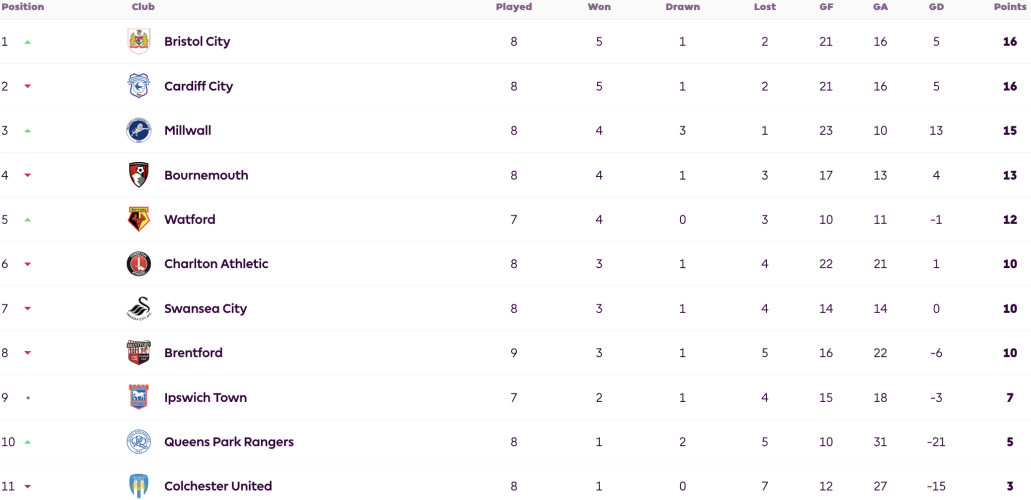Click the Ipswich Town crest
1031x500 pixels.
(139, 397)
